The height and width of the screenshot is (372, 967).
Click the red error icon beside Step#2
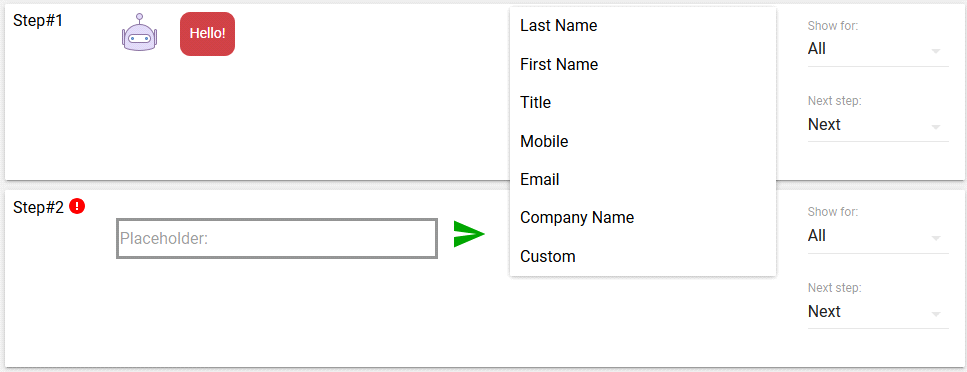point(77,206)
